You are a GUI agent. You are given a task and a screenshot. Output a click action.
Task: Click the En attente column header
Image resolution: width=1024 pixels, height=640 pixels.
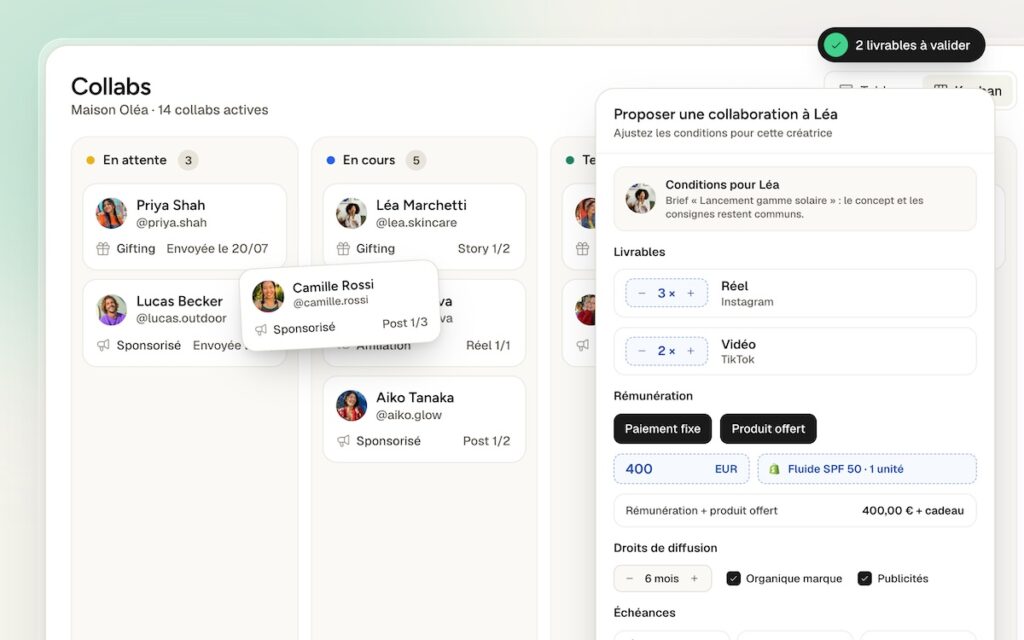pyautogui.click(x=135, y=160)
